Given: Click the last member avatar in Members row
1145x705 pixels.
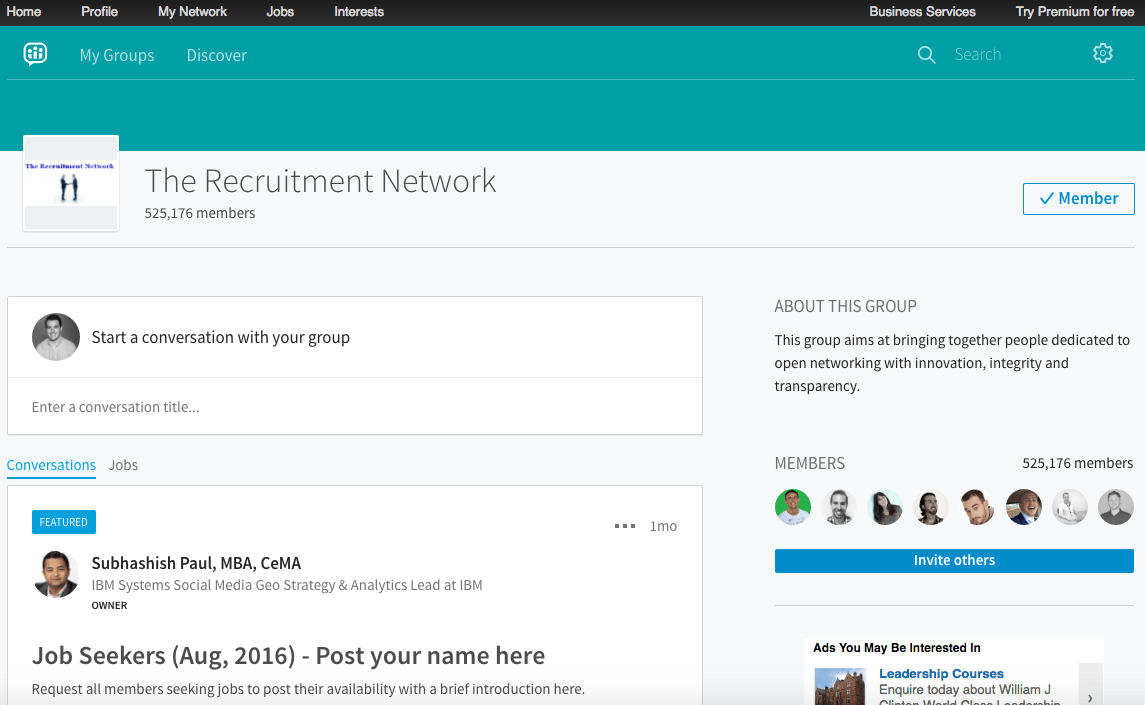Looking at the screenshot, I should click(x=1116, y=507).
